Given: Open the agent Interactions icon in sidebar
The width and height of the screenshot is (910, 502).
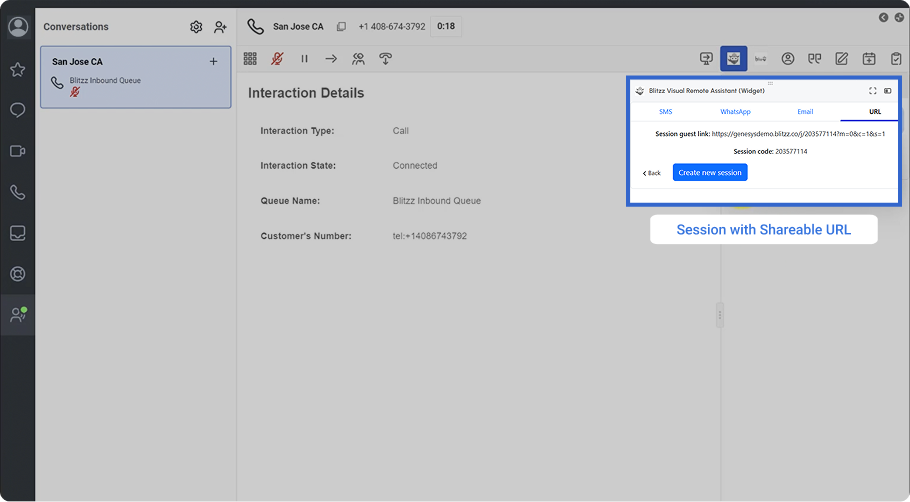Looking at the screenshot, I should pyautogui.click(x=18, y=315).
